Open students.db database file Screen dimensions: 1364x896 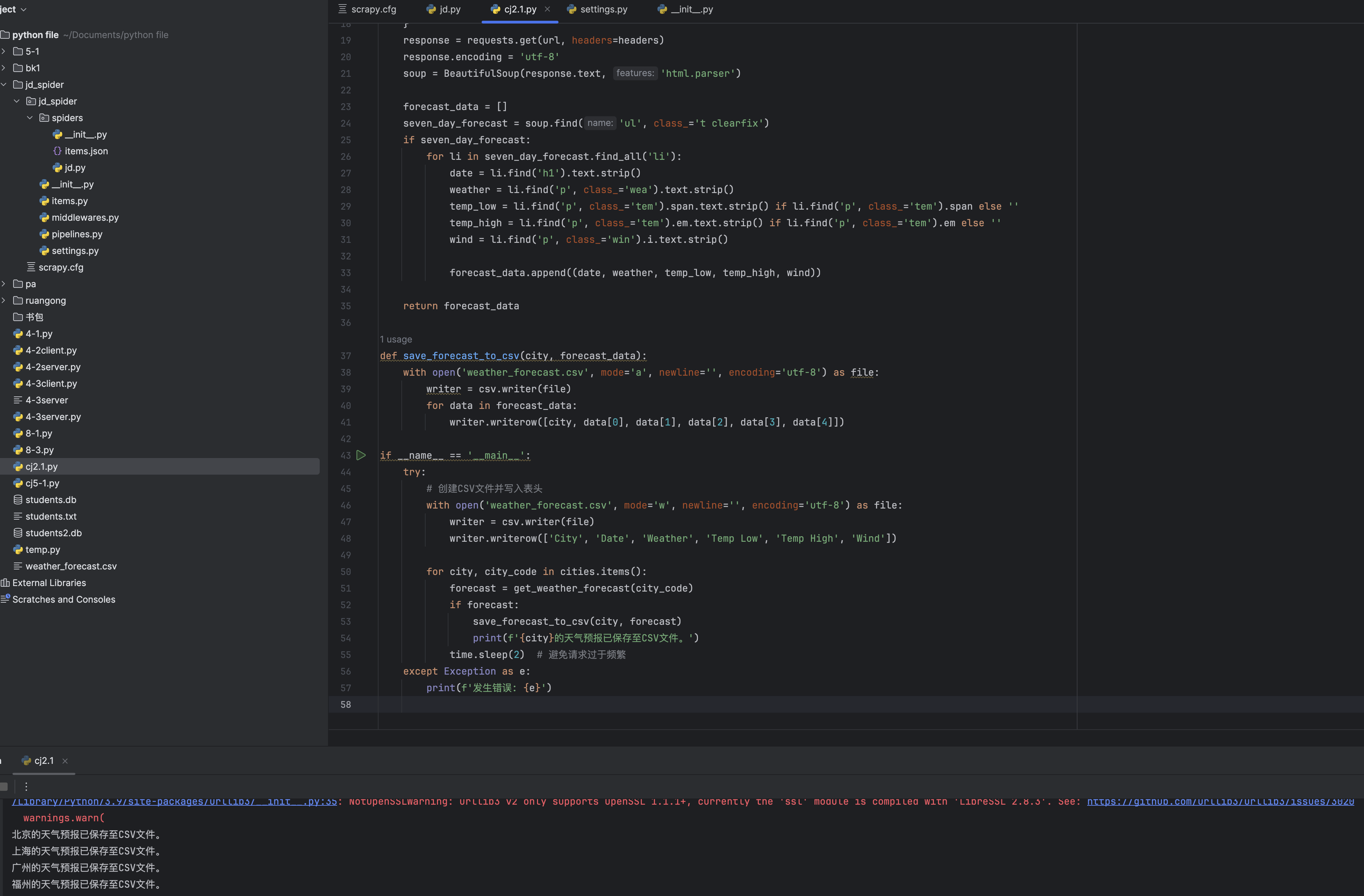pyautogui.click(x=45, y=500)
